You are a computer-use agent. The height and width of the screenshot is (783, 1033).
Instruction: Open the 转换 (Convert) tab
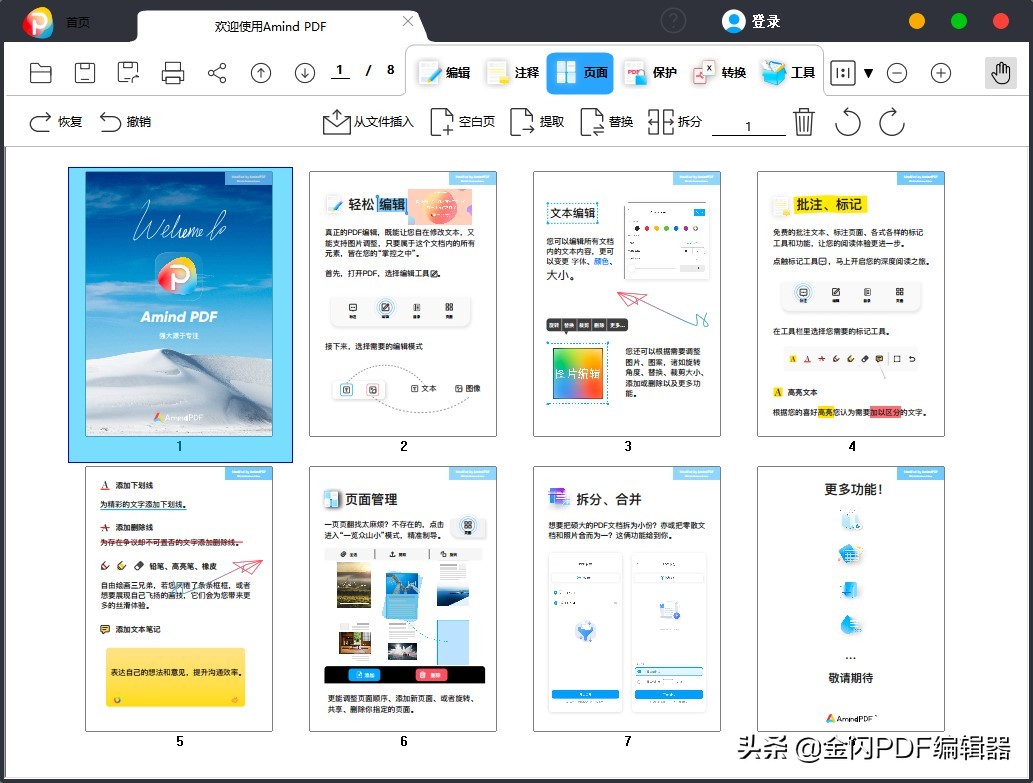pyautogui.click(x=719, y=72)
